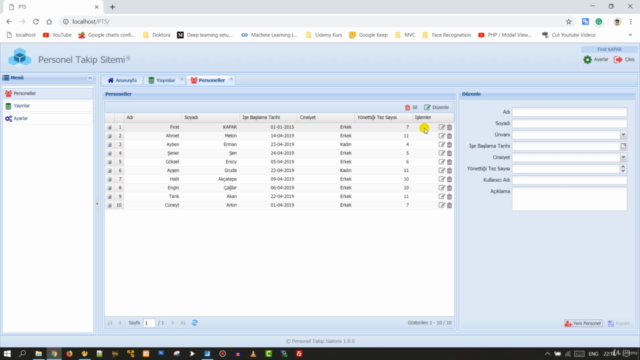Open Ünvanı dropdown

[623, 135]
